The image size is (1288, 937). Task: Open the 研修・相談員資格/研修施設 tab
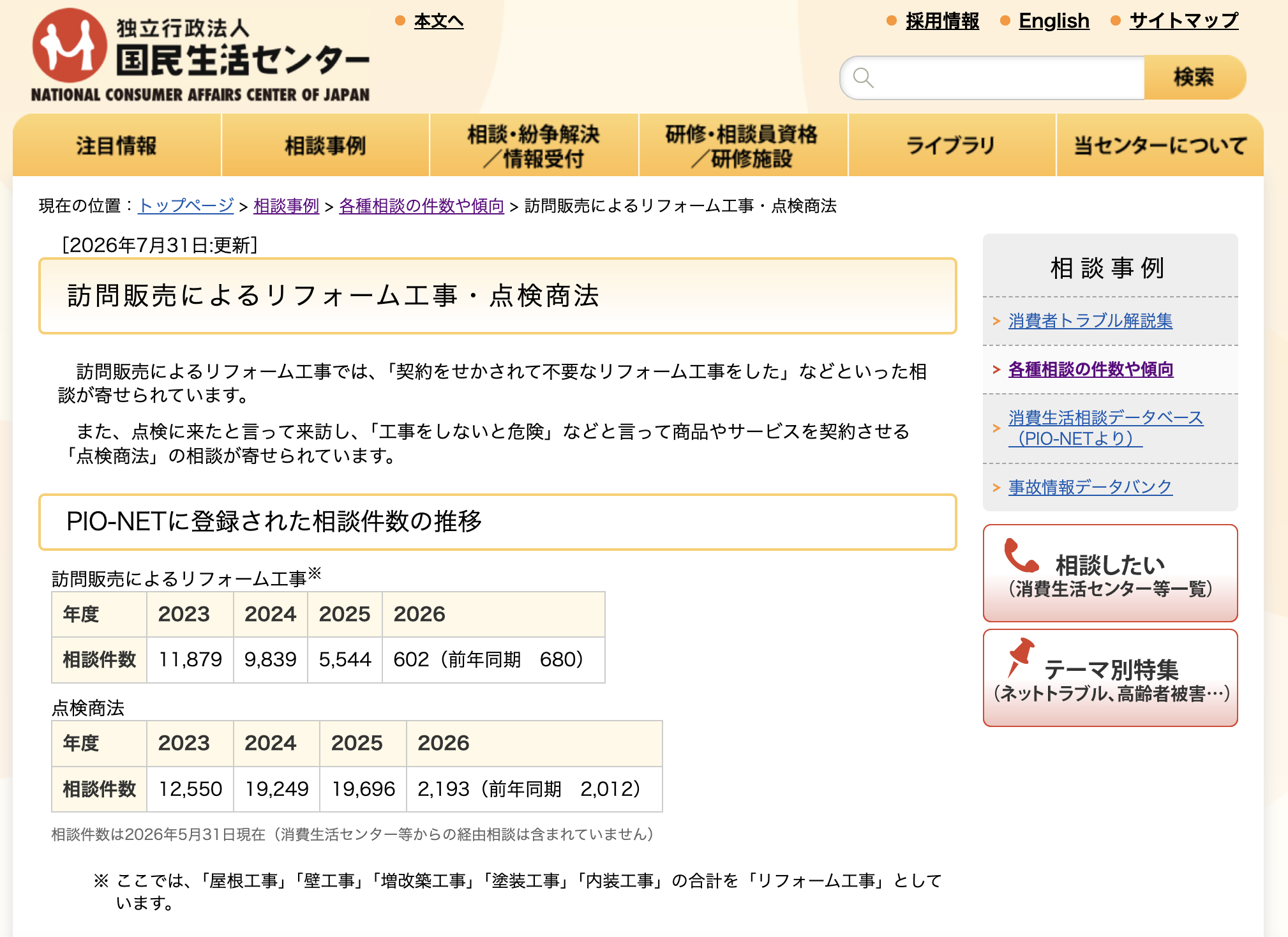[743, 146]
